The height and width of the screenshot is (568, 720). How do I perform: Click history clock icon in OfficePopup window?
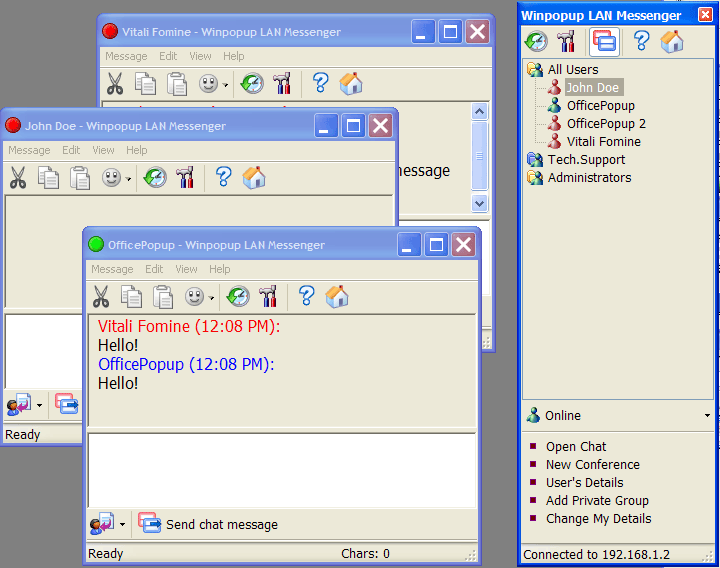coord(238,296)
